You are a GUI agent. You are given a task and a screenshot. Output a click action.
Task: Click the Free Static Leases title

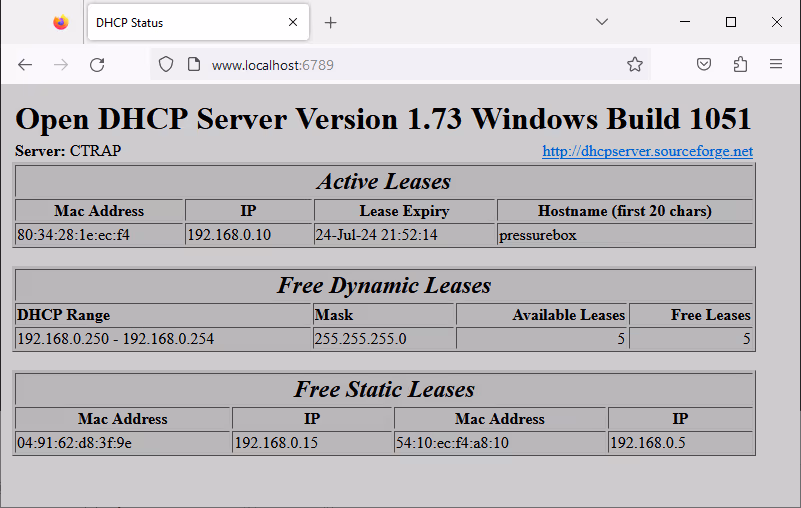384,389
